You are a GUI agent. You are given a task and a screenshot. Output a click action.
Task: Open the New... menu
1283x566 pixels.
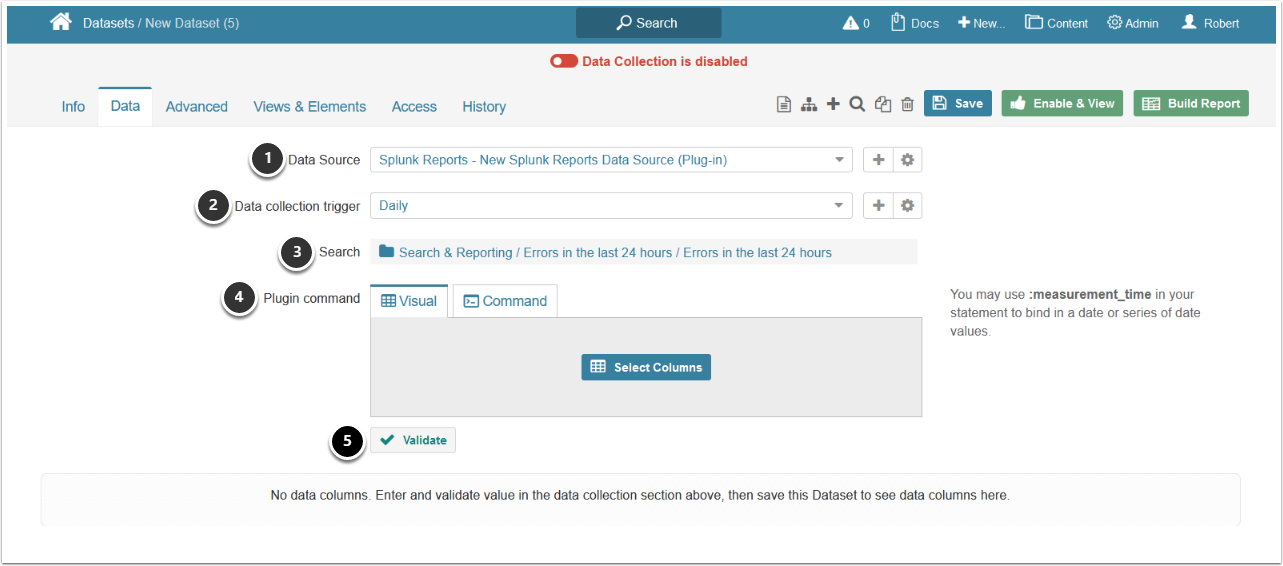click(x=981, y=23)
